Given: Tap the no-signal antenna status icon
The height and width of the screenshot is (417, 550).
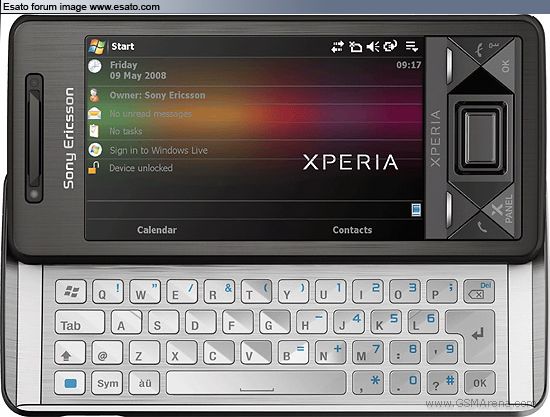Looking at the screenshot, I should point(355,47).
